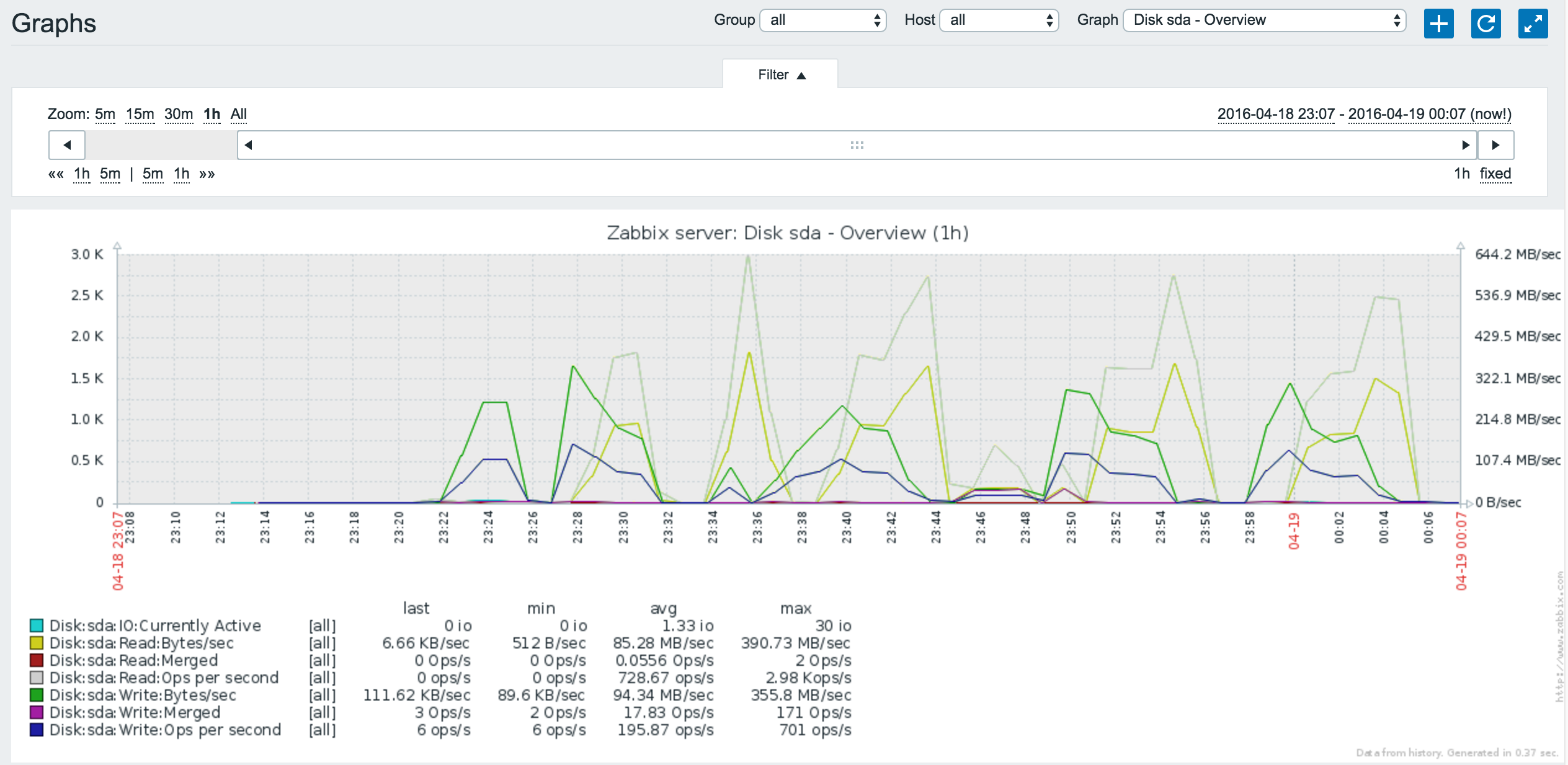Click the refresh graph icon

pyautogui.click(x=1486, y=24)
